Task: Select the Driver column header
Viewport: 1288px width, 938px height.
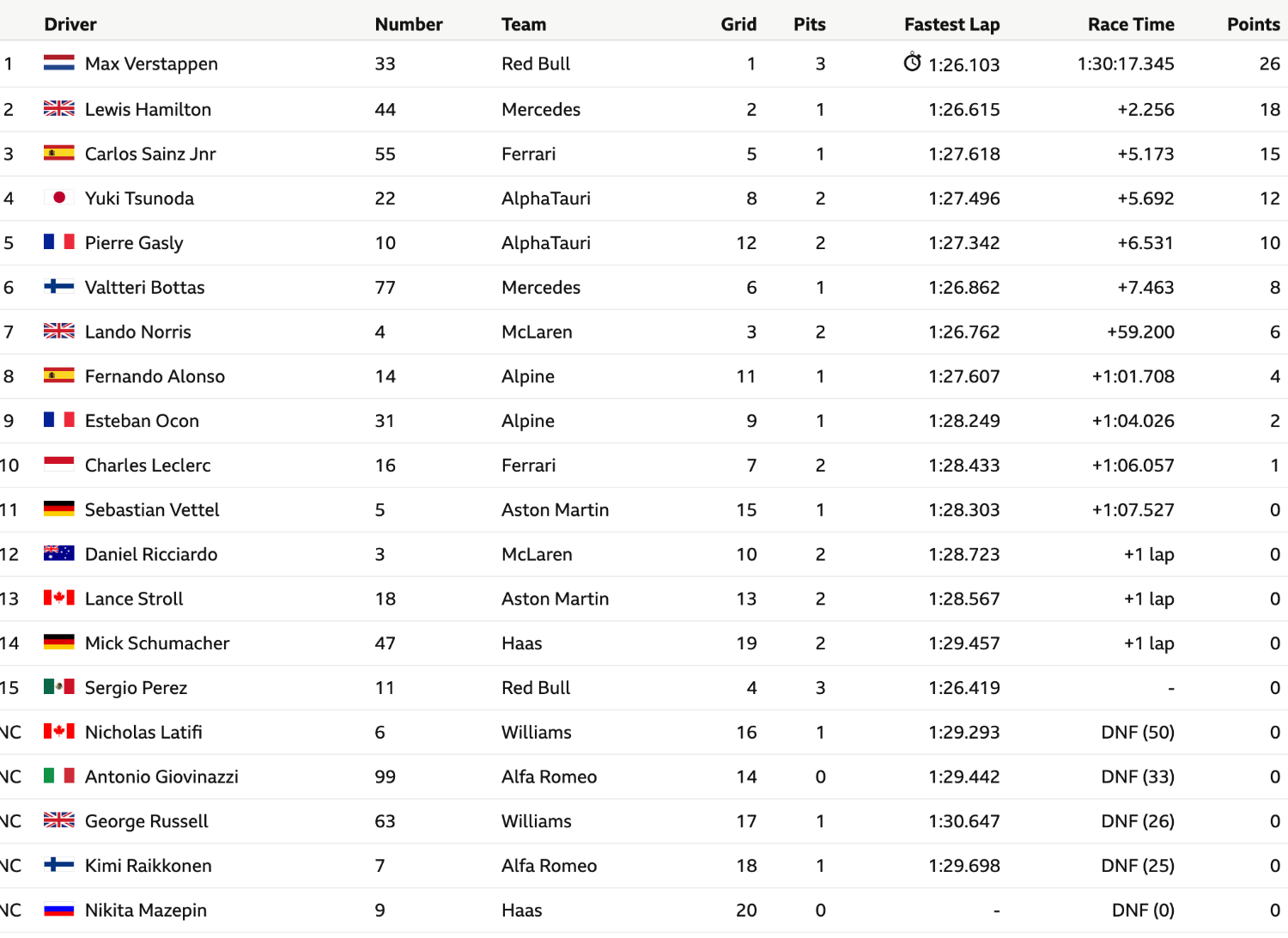Action: [70, 24]
